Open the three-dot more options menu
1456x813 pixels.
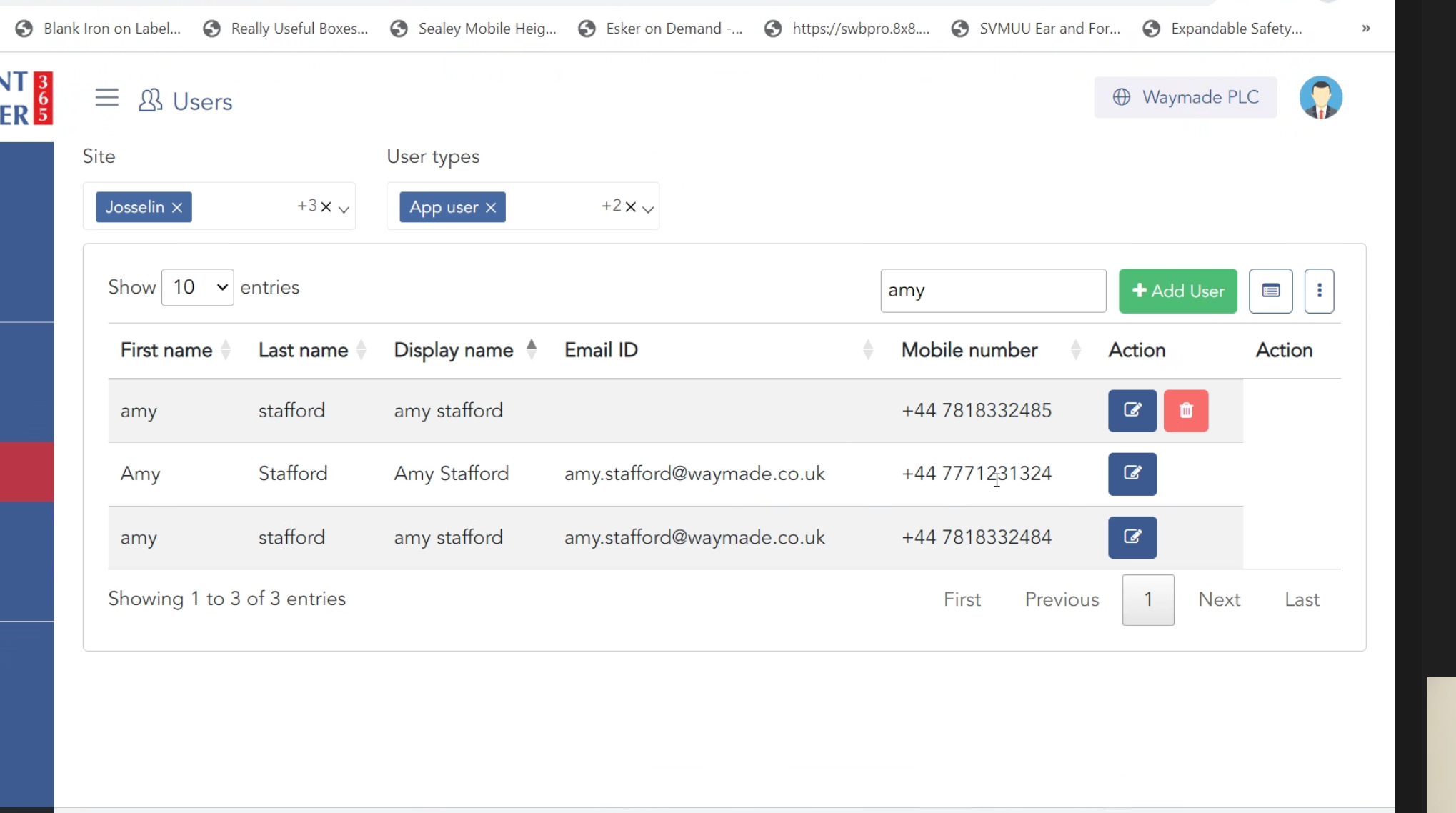(x=1319, y=291)
